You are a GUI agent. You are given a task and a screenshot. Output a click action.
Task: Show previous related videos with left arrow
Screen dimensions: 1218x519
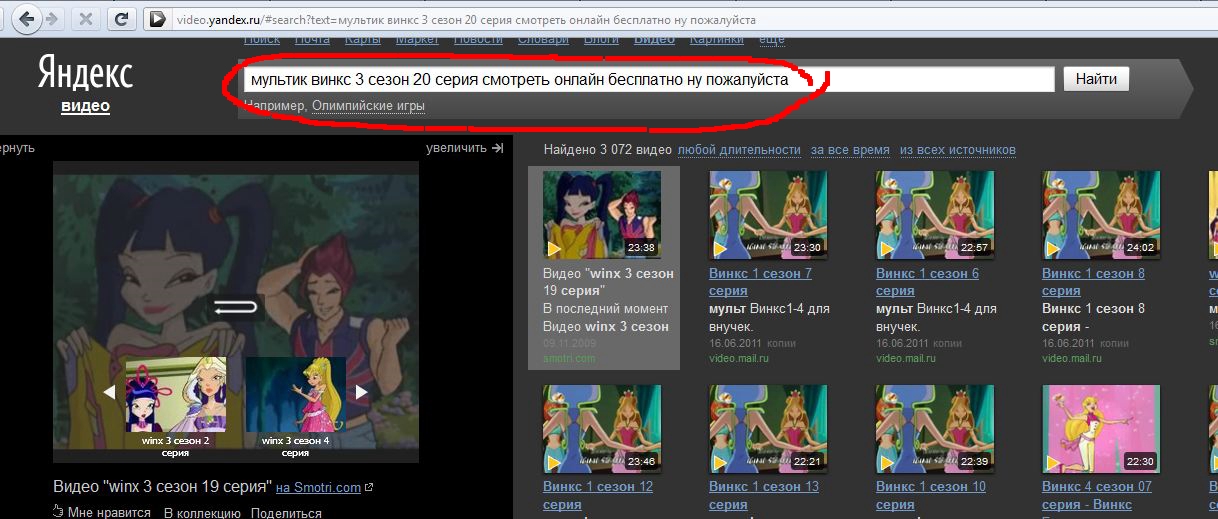[109, 392]
